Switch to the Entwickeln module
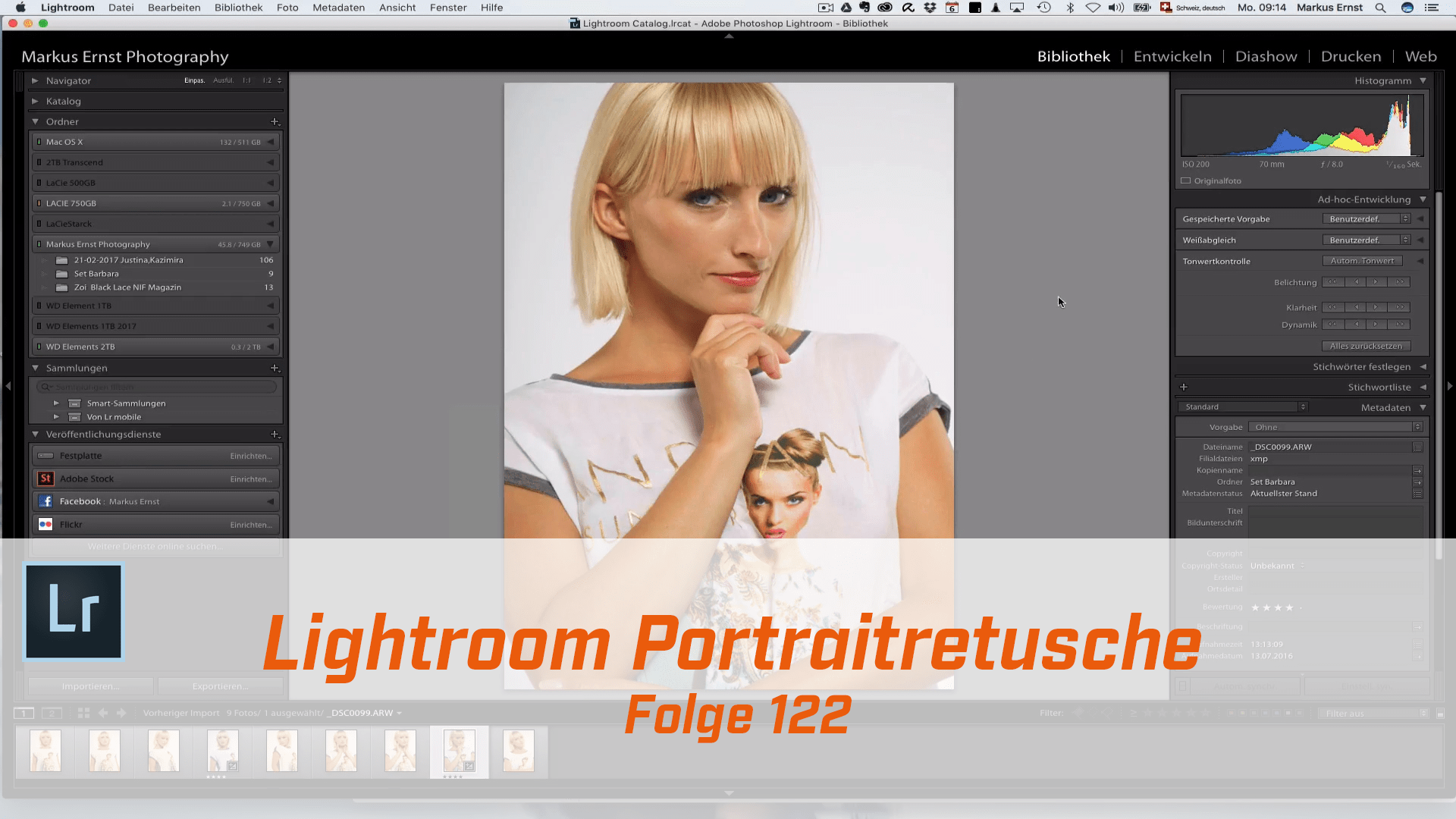Image resolution: width=1456 pixels, height=819 pixels. point(1172,56)
